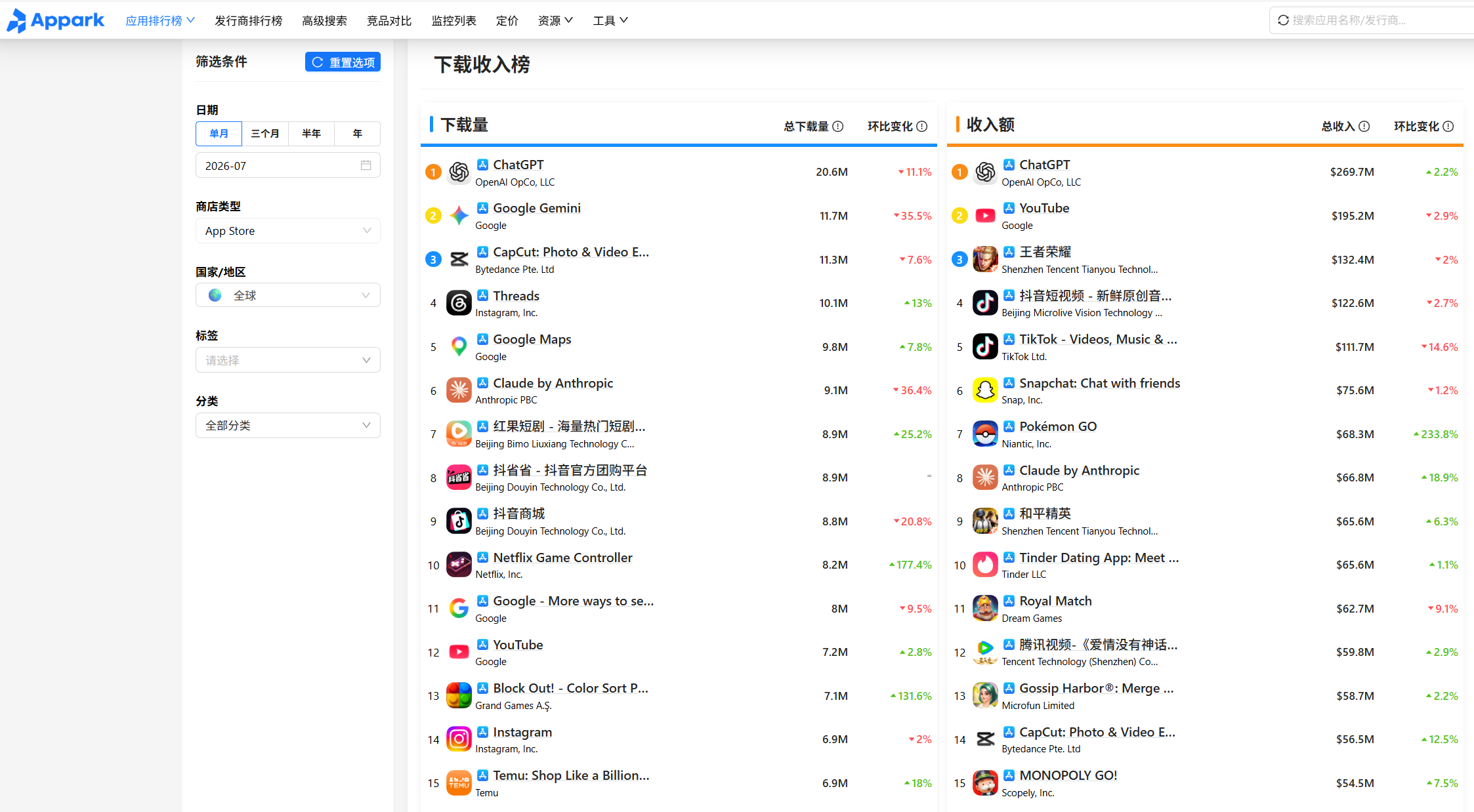Open 抖省省 app icon
1474x812 pixels.
tap(459, 477)
